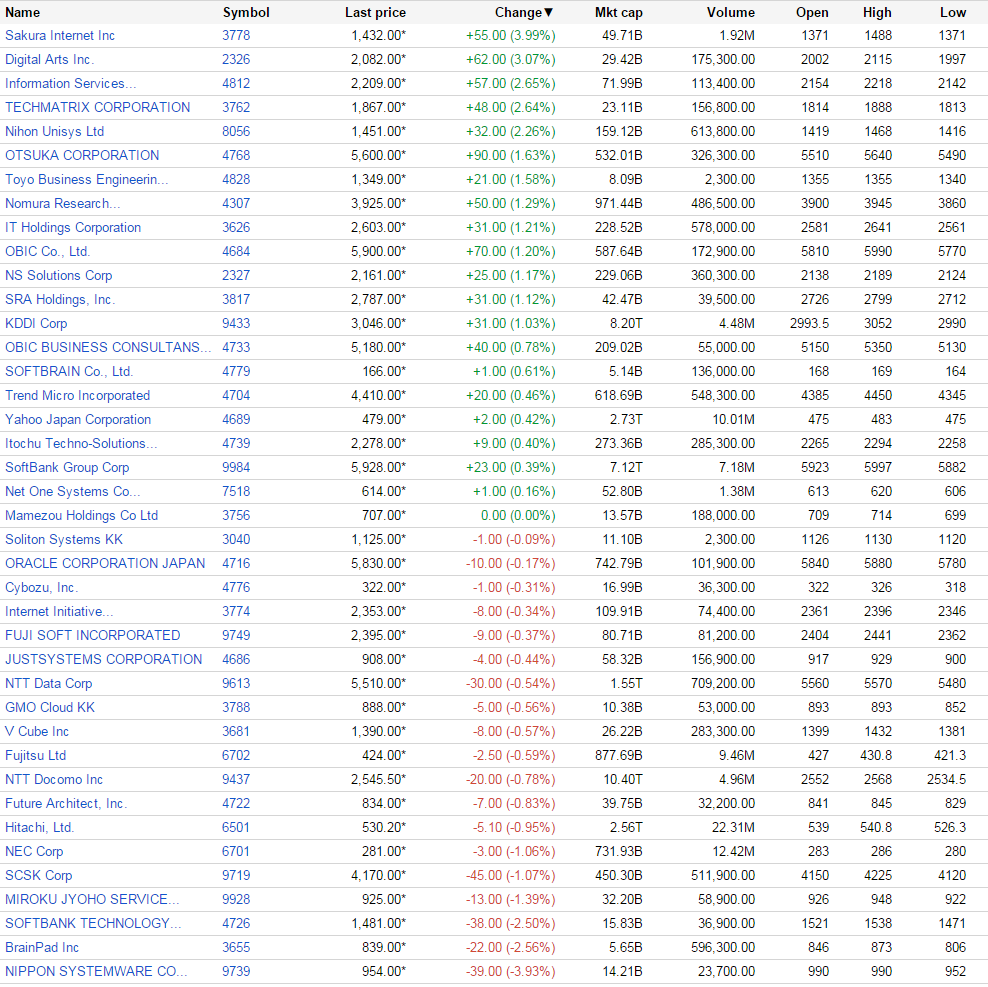Open IT Holdings Corporation link
Image resolution: width=988 pixels, height=987 pixels.
73,228
